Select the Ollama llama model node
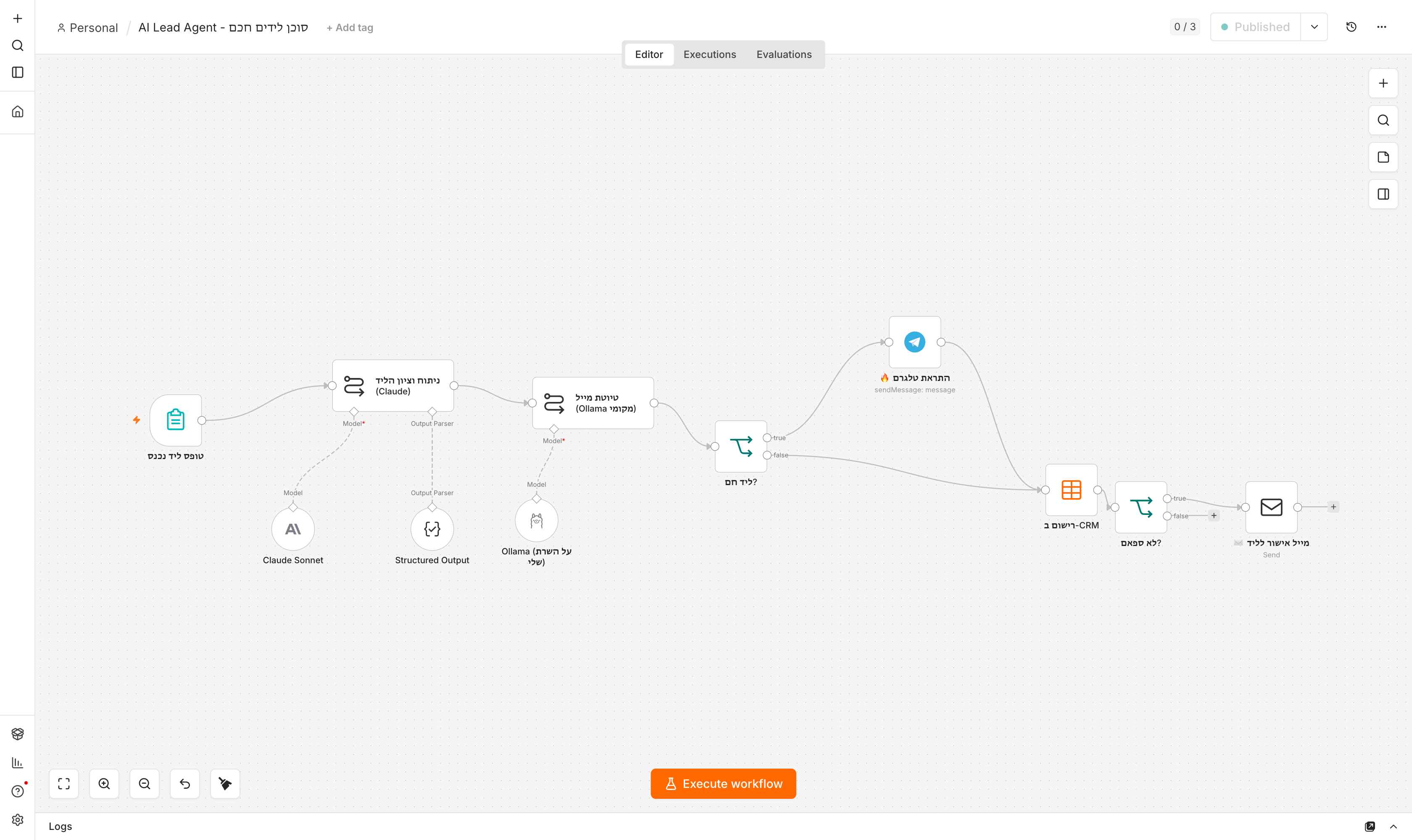The image size is (1412, 840). click(x=536, y=520)
